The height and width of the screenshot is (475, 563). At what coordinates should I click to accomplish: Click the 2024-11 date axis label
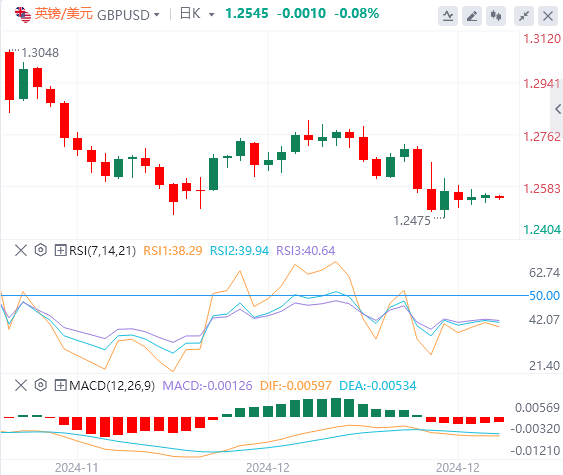click(x=76, y=468)
